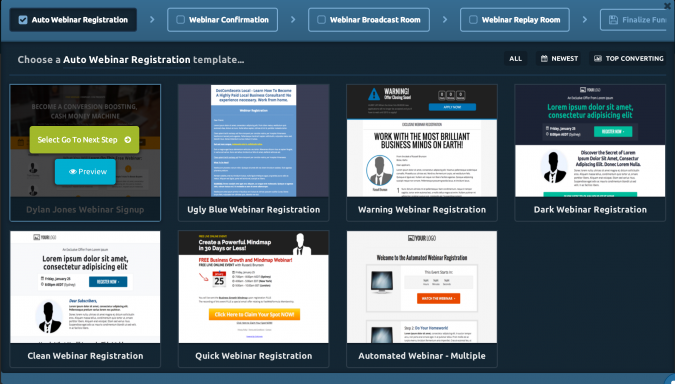
Task: Toggle the Auto Webinar Registration checkbox
Action: click(23, 20)
